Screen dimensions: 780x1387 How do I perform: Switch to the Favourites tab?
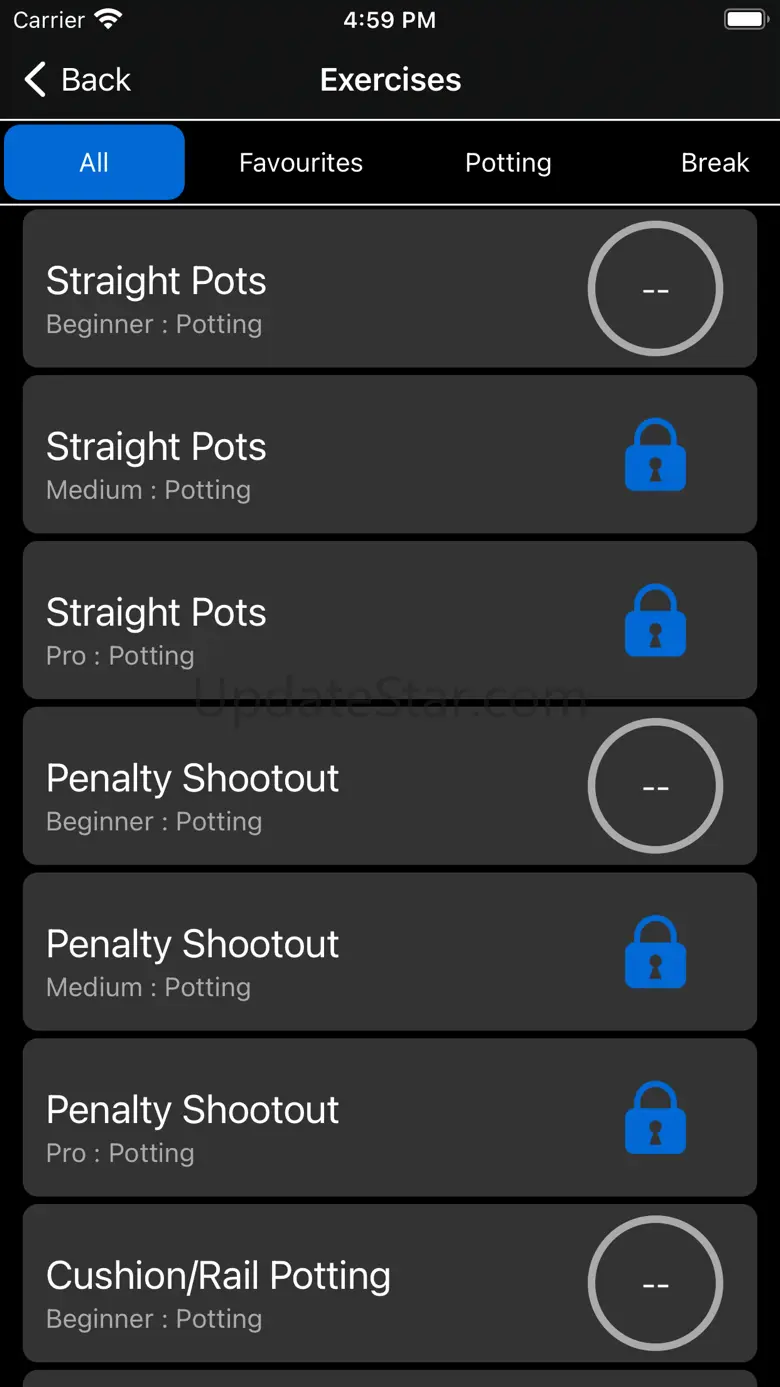click(301, 163)
